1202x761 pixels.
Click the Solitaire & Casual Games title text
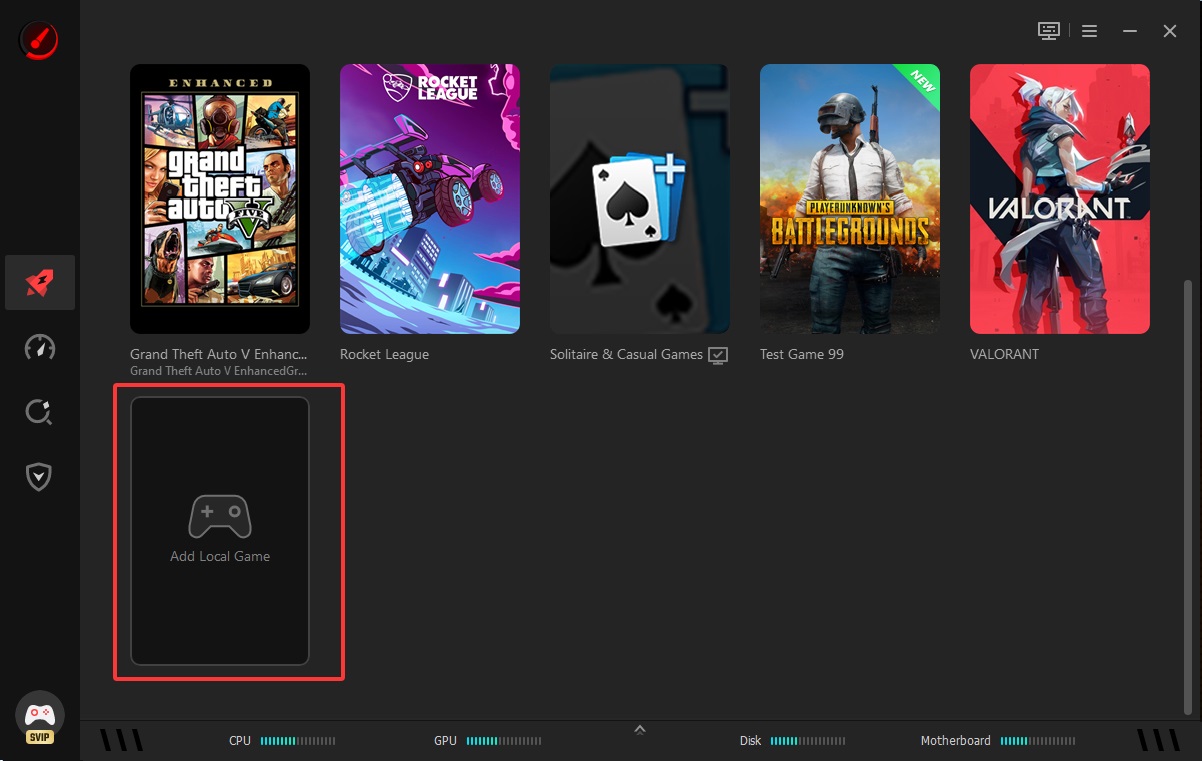coord(626,354)
